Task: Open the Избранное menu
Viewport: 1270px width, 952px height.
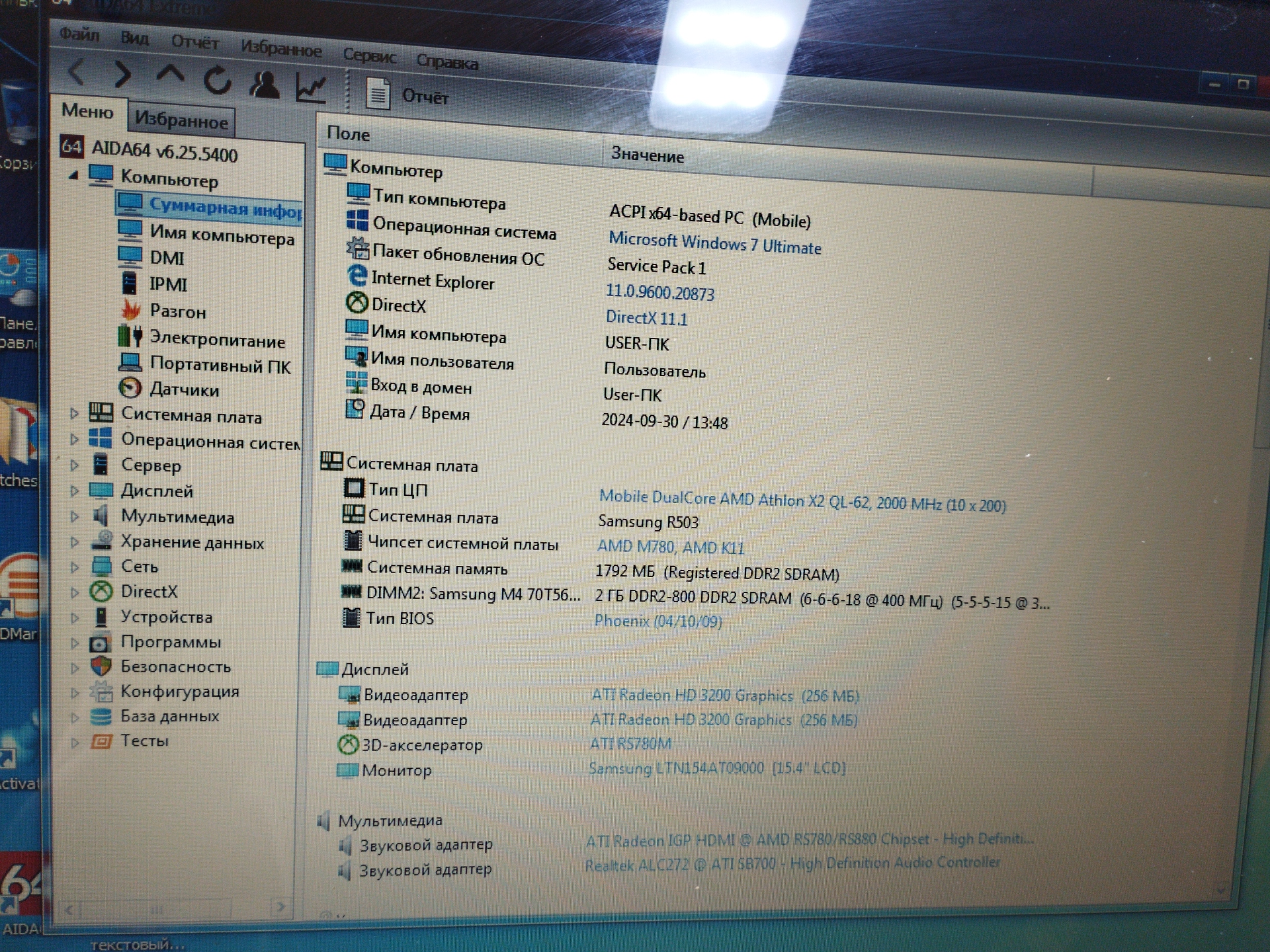Action: [281, 48]
